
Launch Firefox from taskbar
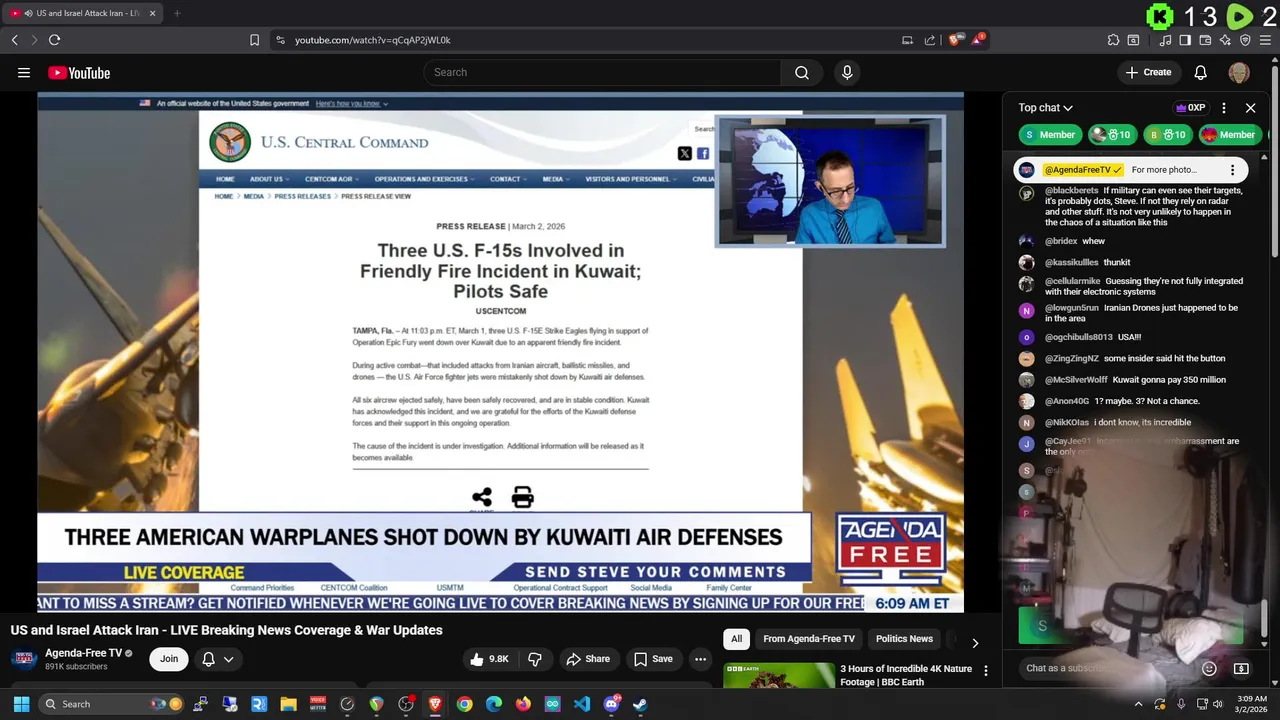523,704
